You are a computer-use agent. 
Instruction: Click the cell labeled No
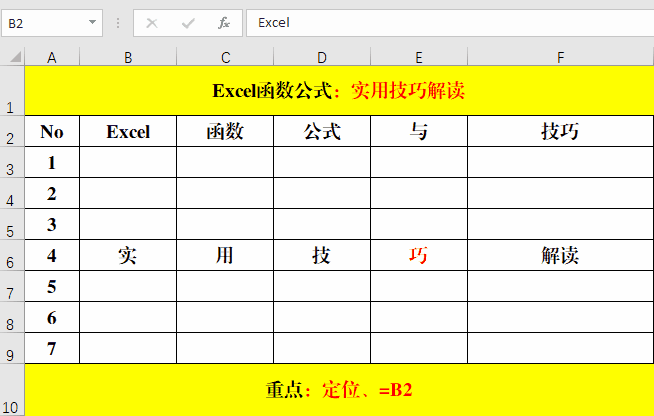(x=52, y=131)
